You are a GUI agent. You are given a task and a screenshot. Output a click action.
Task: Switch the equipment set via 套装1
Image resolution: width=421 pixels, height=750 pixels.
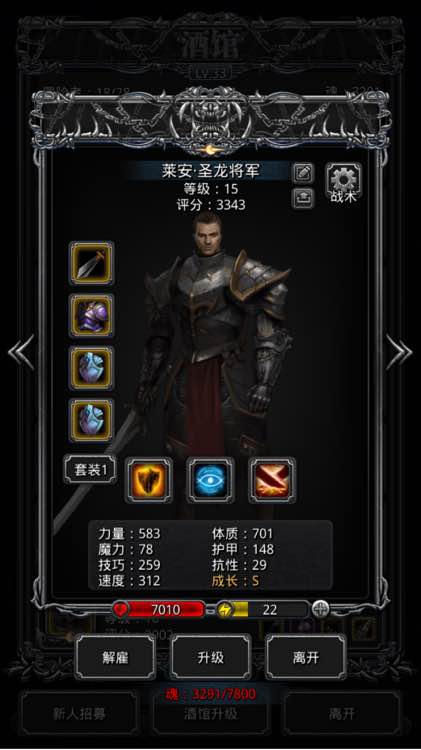coord(90,469)
